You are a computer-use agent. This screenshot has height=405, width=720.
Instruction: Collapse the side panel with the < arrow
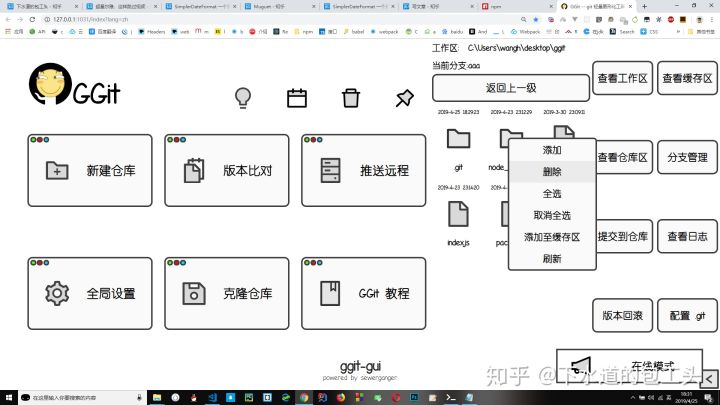point(709,379)
